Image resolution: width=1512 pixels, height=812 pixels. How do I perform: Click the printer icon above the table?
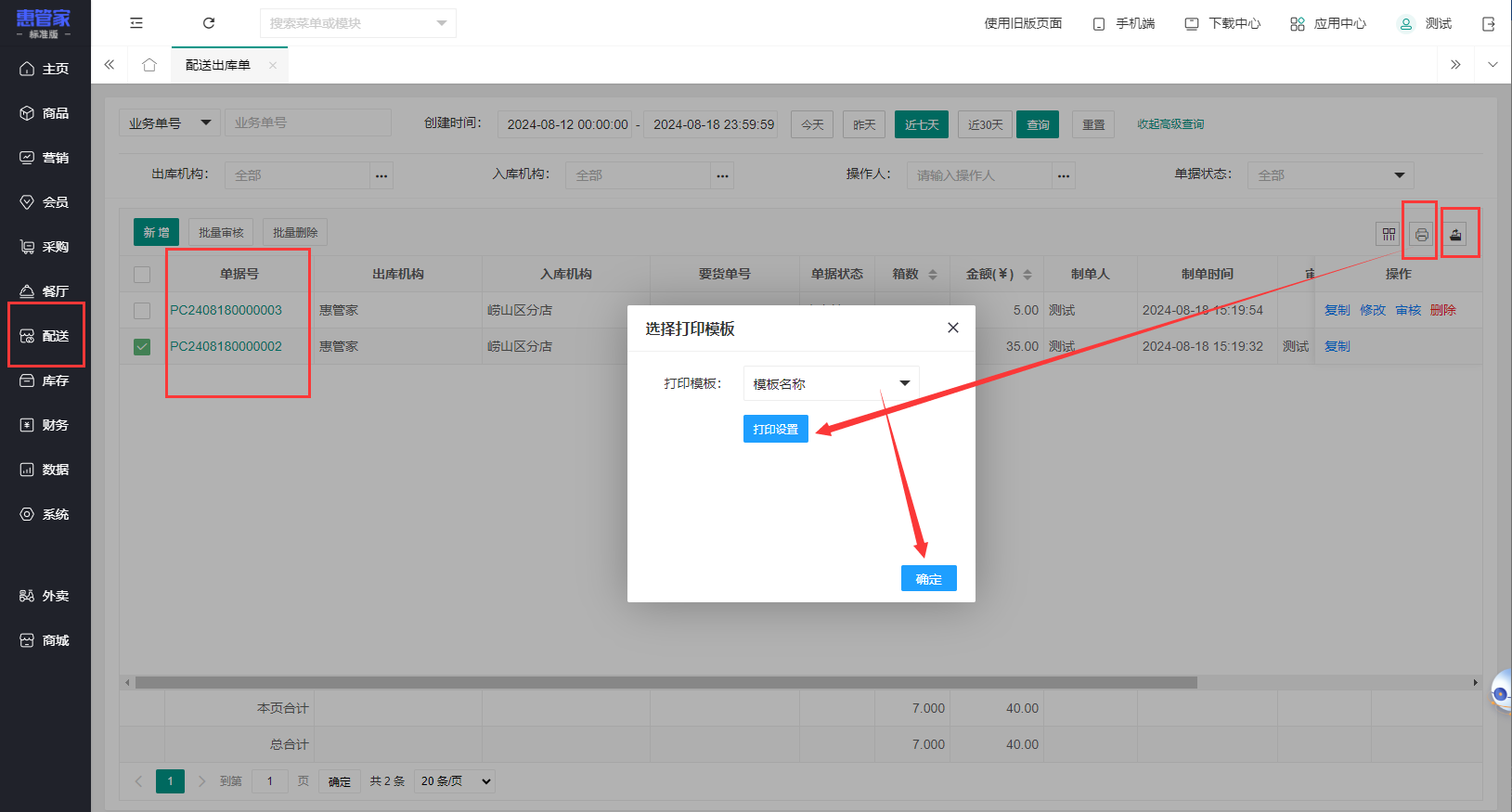(1421, 234)
